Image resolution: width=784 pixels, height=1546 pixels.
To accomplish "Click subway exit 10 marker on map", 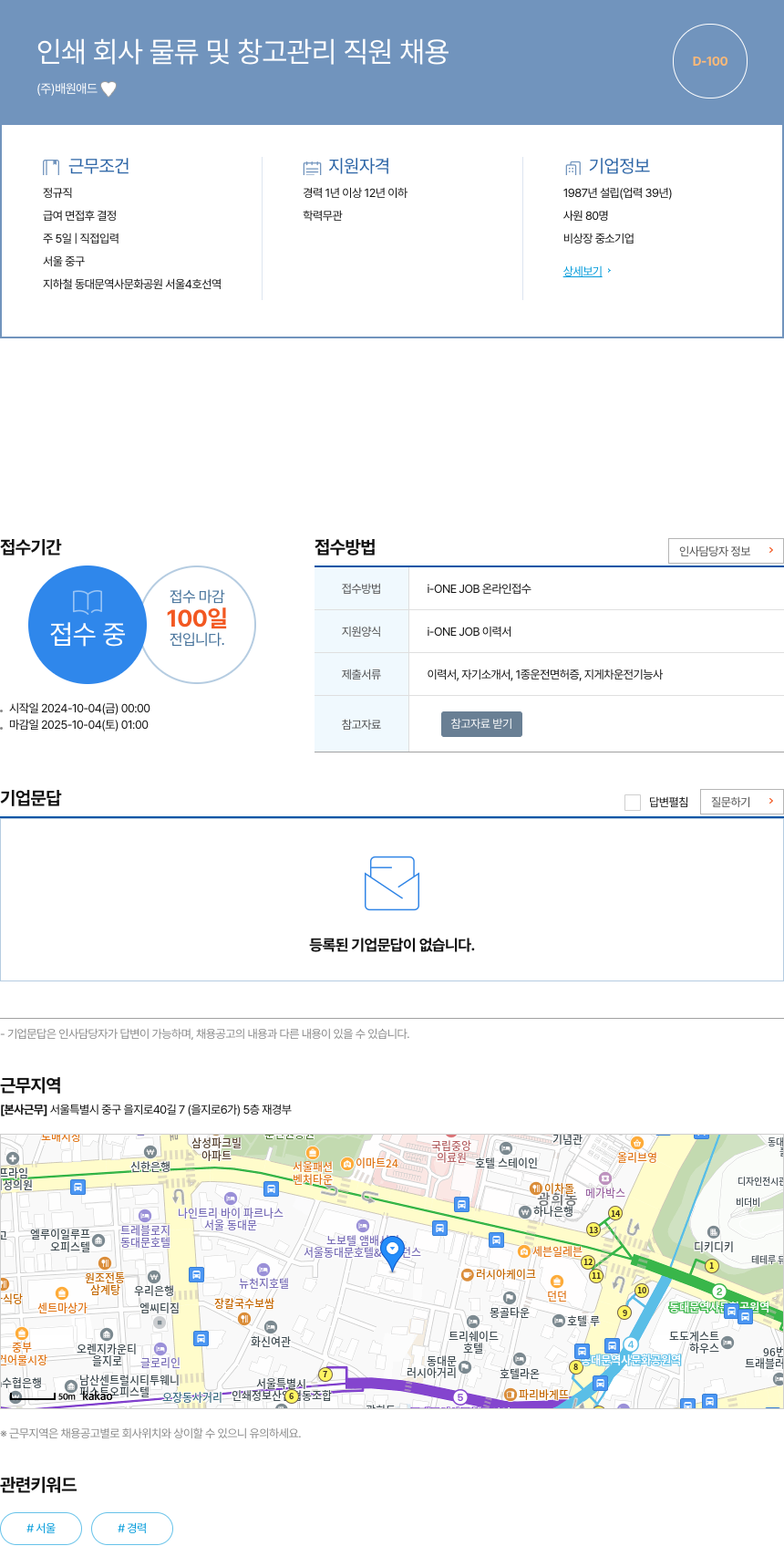I will pos(642,1290).
